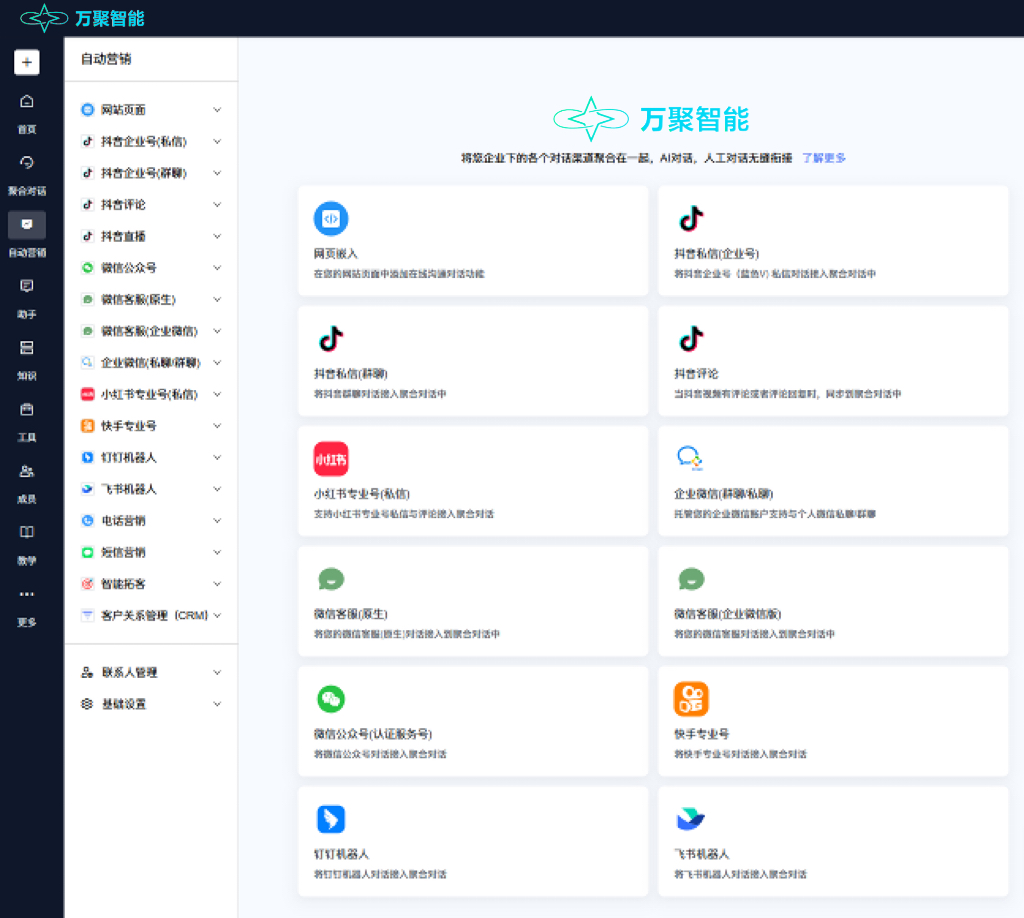Expand the 抖音评论 menu chevron

217,204
